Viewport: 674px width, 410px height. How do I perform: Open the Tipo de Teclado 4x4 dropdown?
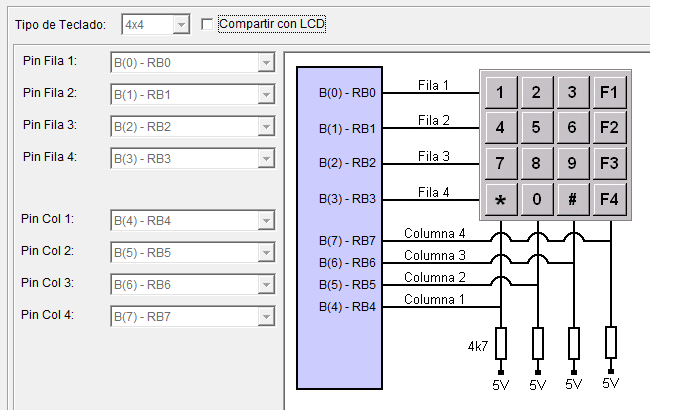(156, 25)
